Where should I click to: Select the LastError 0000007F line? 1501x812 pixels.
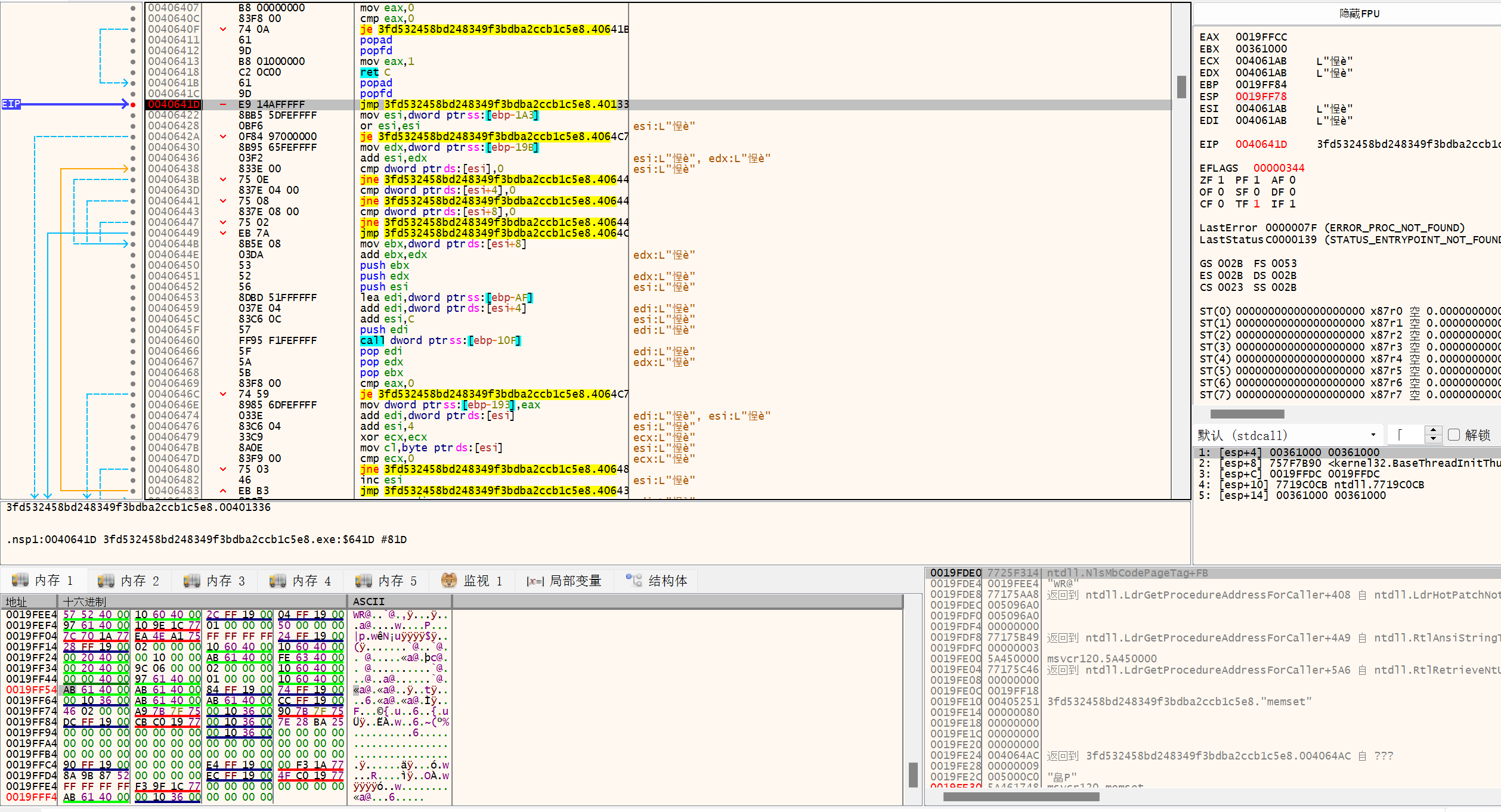(x=1332, y=228)
